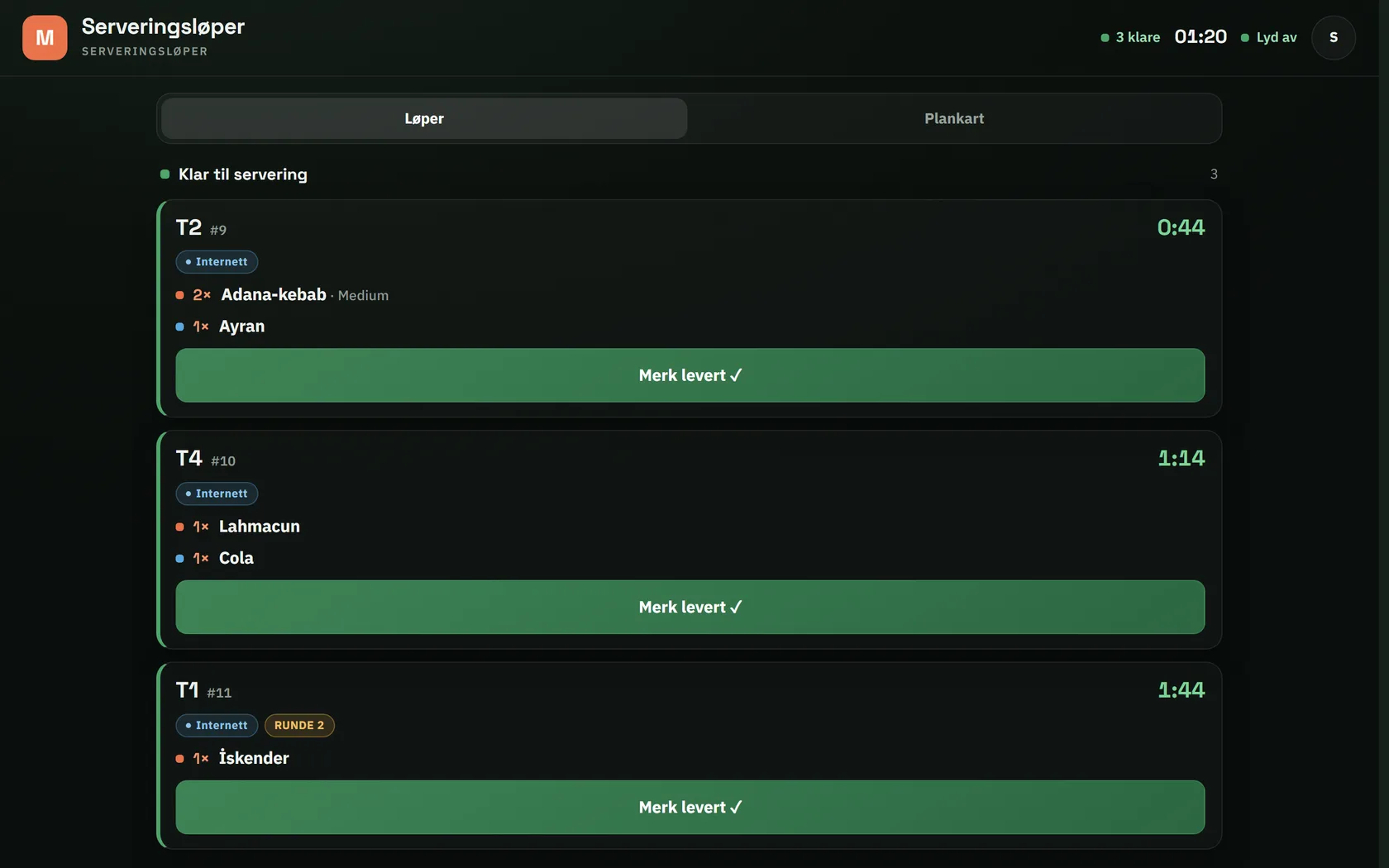Mark order T4 #10 as delivered
Screen dimensions: 1389x868
[x=690, y=607]
